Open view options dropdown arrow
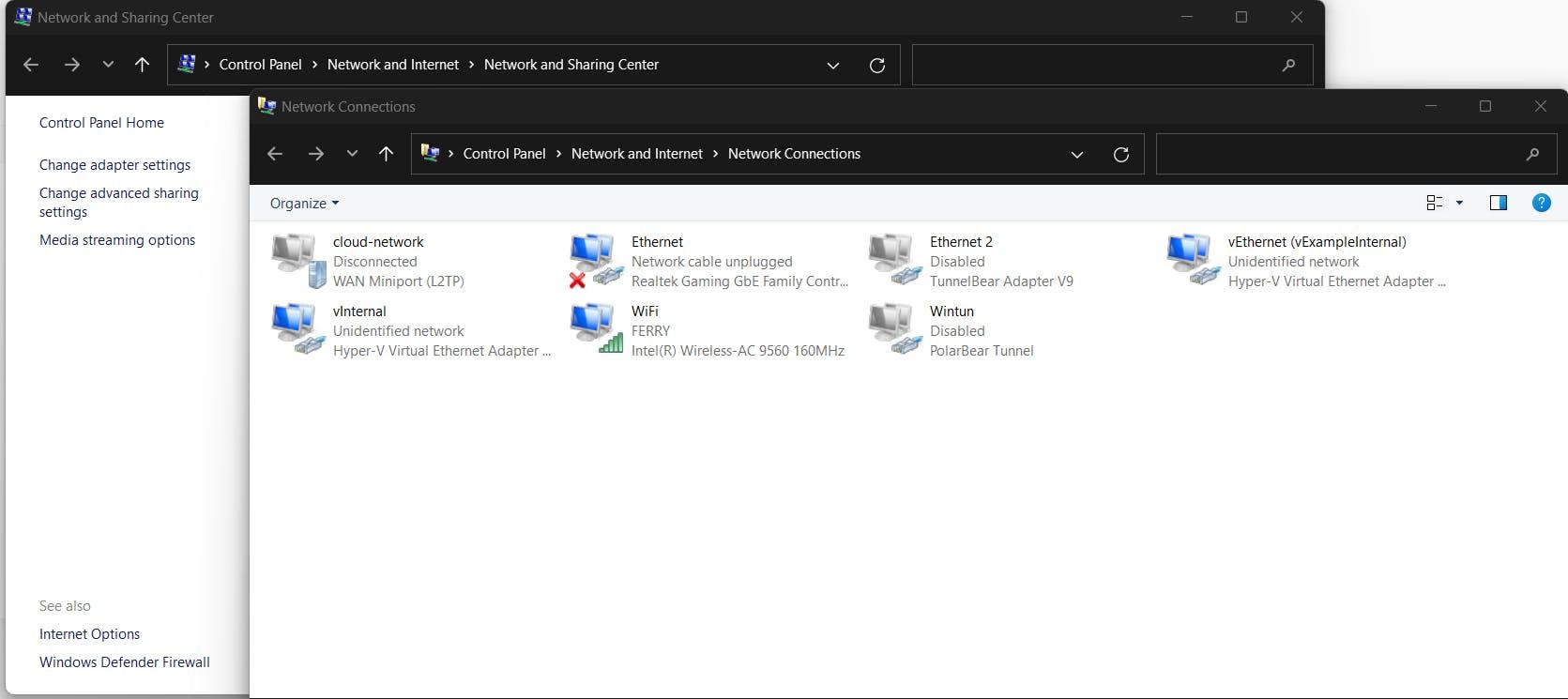Image resolution: width=1568 pixels, height=699 pixels. coord(1459,203)
